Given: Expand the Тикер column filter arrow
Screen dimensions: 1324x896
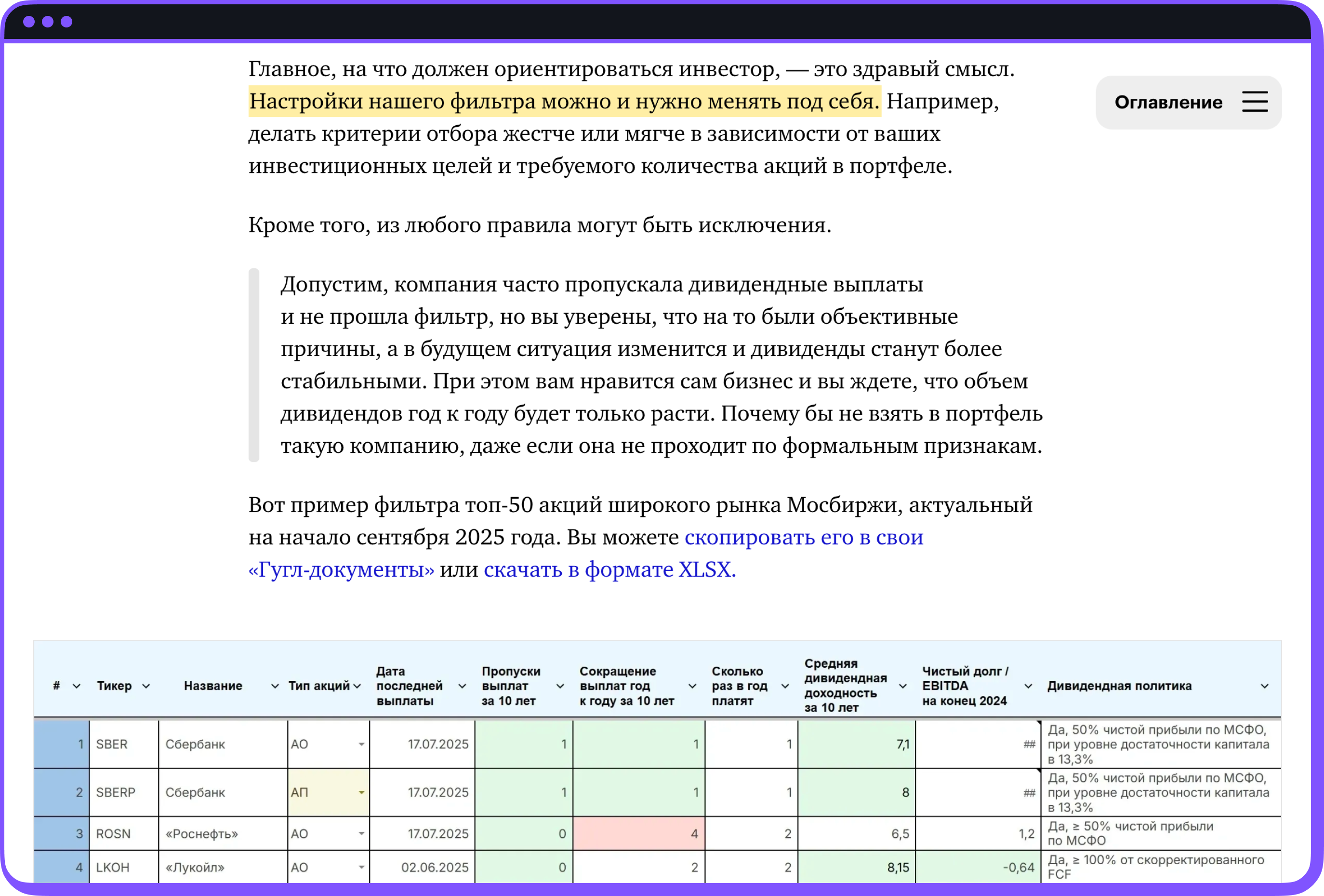Looking at the screenshot, I should click(146, 686).
